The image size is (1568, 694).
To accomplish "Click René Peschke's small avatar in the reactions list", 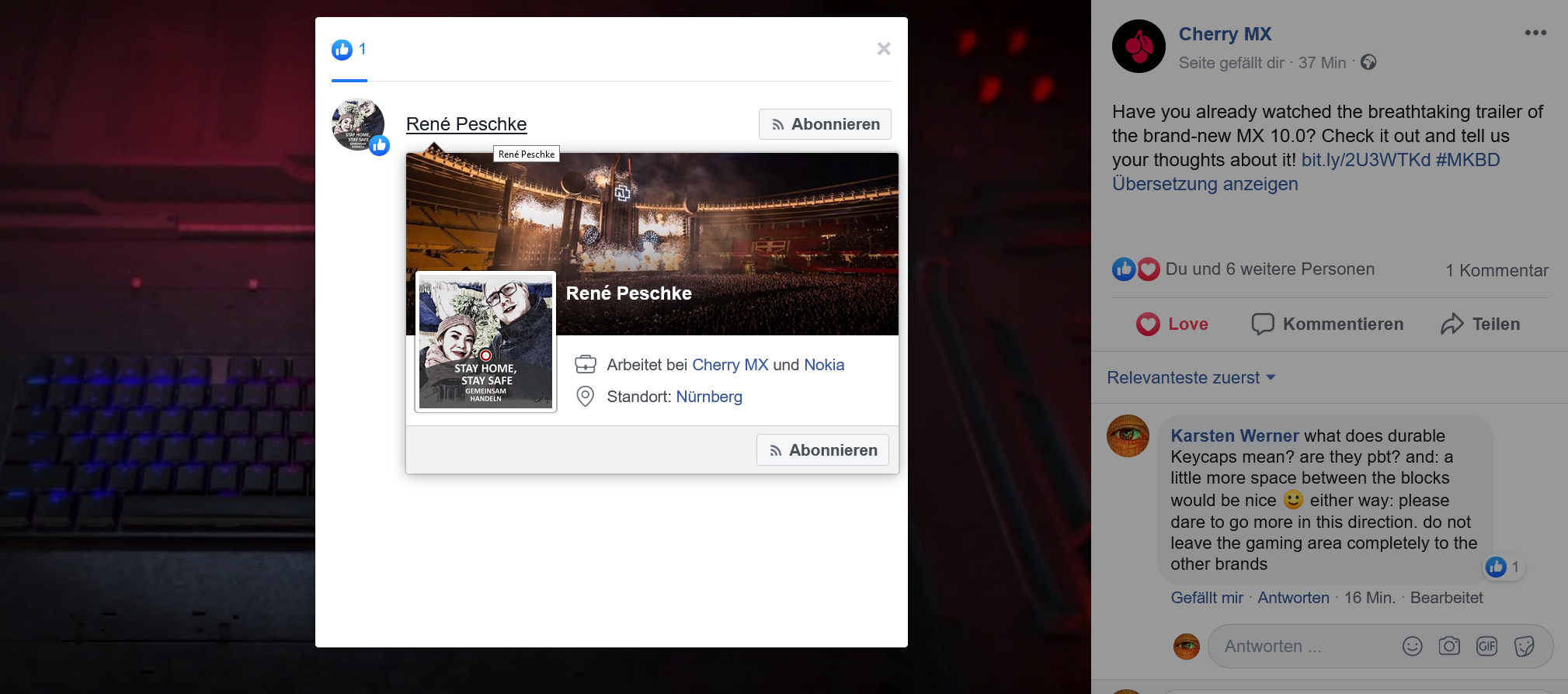I will pyautogui.click(x=358, y=124).
